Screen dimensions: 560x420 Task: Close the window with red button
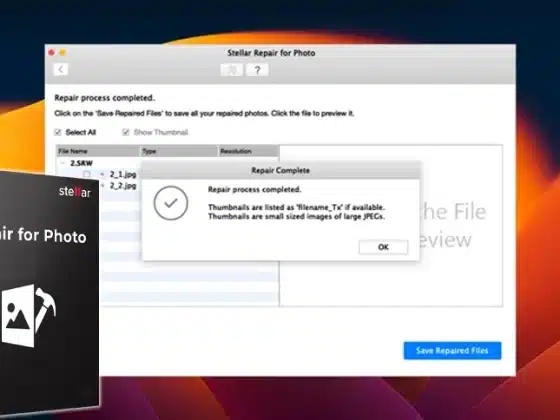point(51,53)
